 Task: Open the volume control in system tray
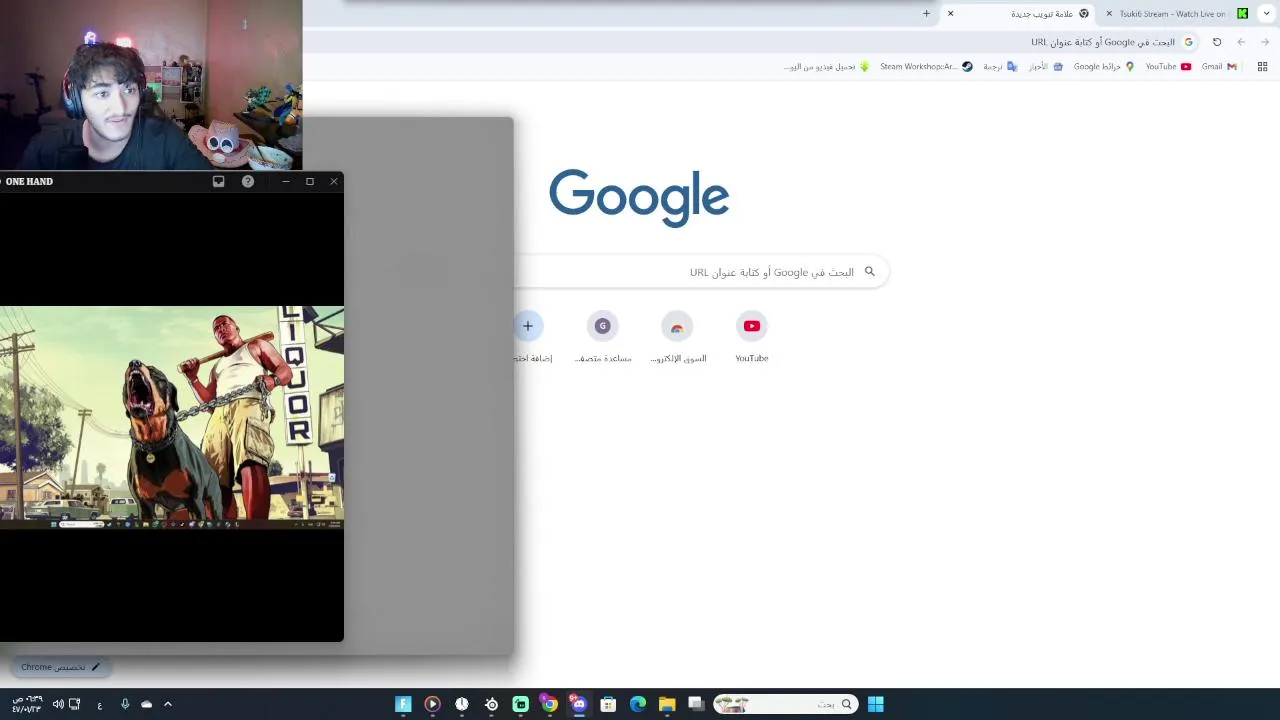(58, 704)
